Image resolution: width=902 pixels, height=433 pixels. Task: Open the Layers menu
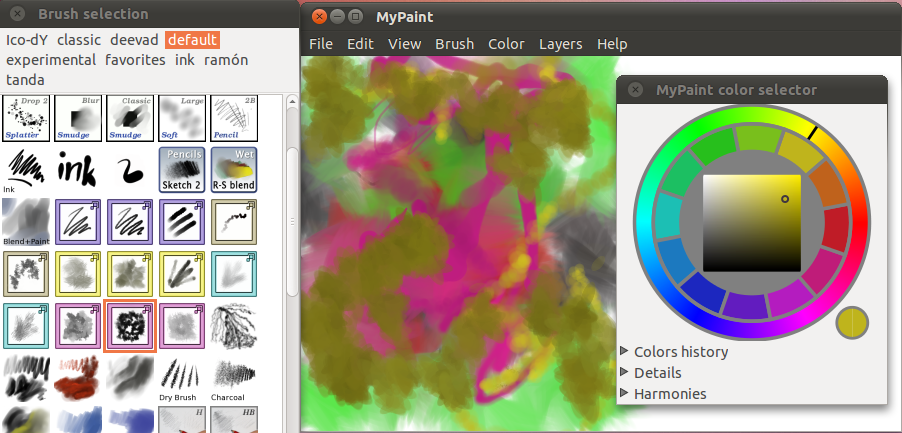pos(560,44)
